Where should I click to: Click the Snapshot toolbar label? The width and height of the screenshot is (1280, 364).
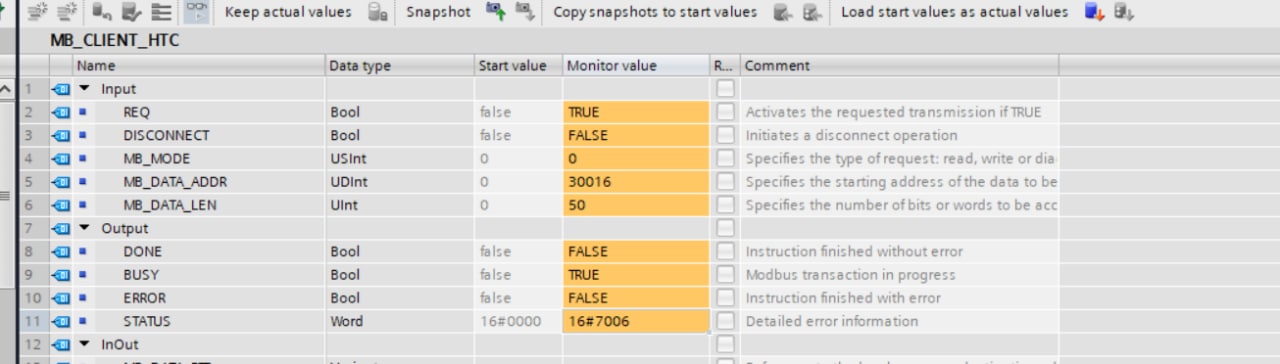click(438, 12)
